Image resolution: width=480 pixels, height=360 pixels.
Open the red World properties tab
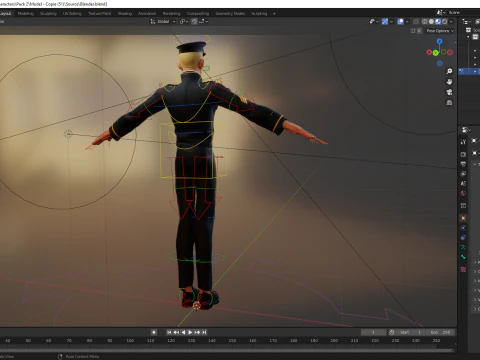(463, 193)
